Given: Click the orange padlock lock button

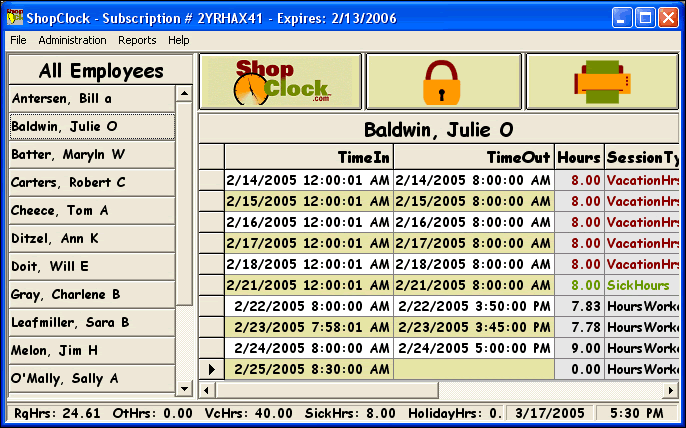Looking at the screenshot, I should (444, 82).
